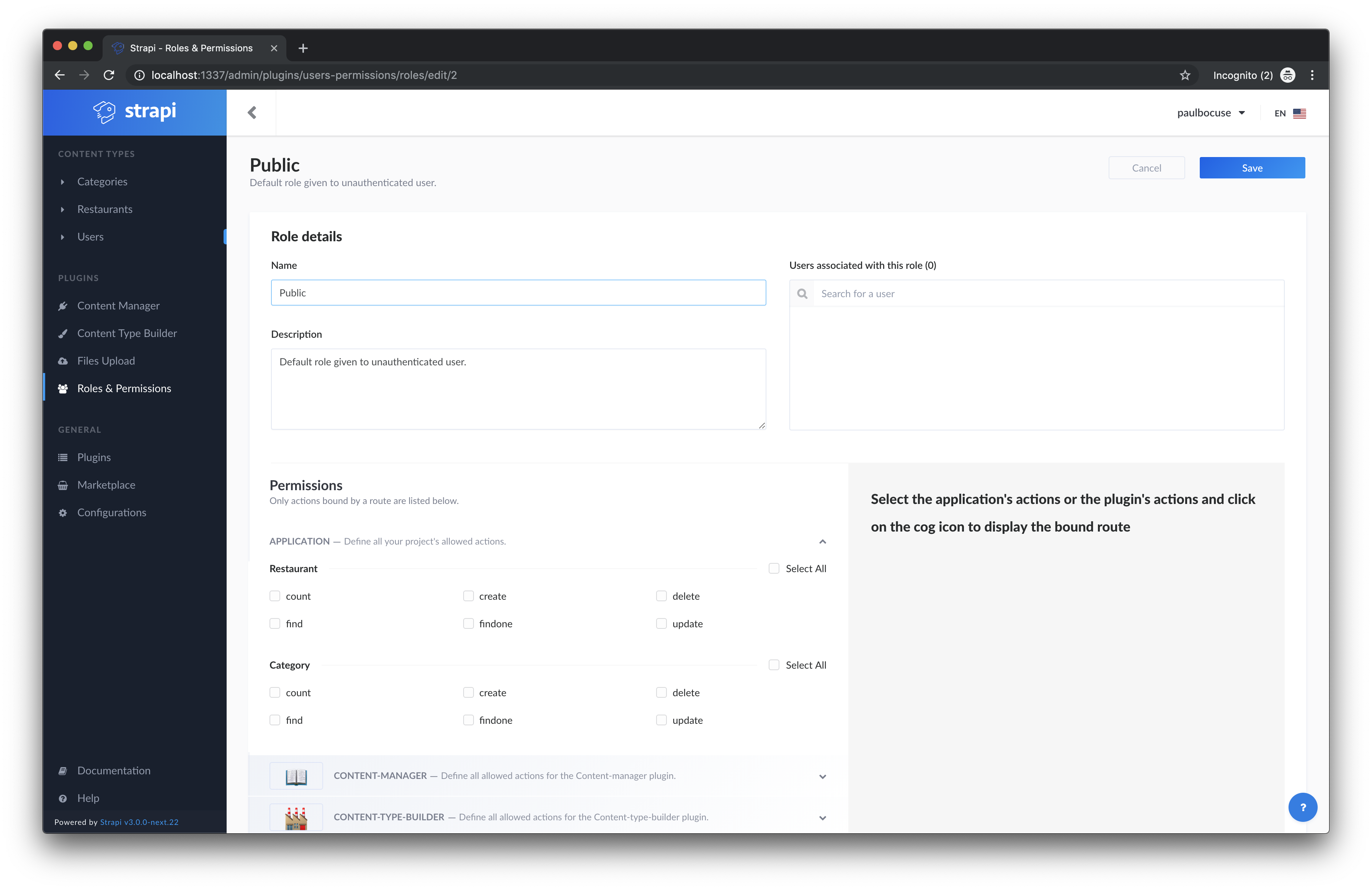Reload the page with browser refresh icon
This screenshot has width=1372, height=890.
(109, 75)
